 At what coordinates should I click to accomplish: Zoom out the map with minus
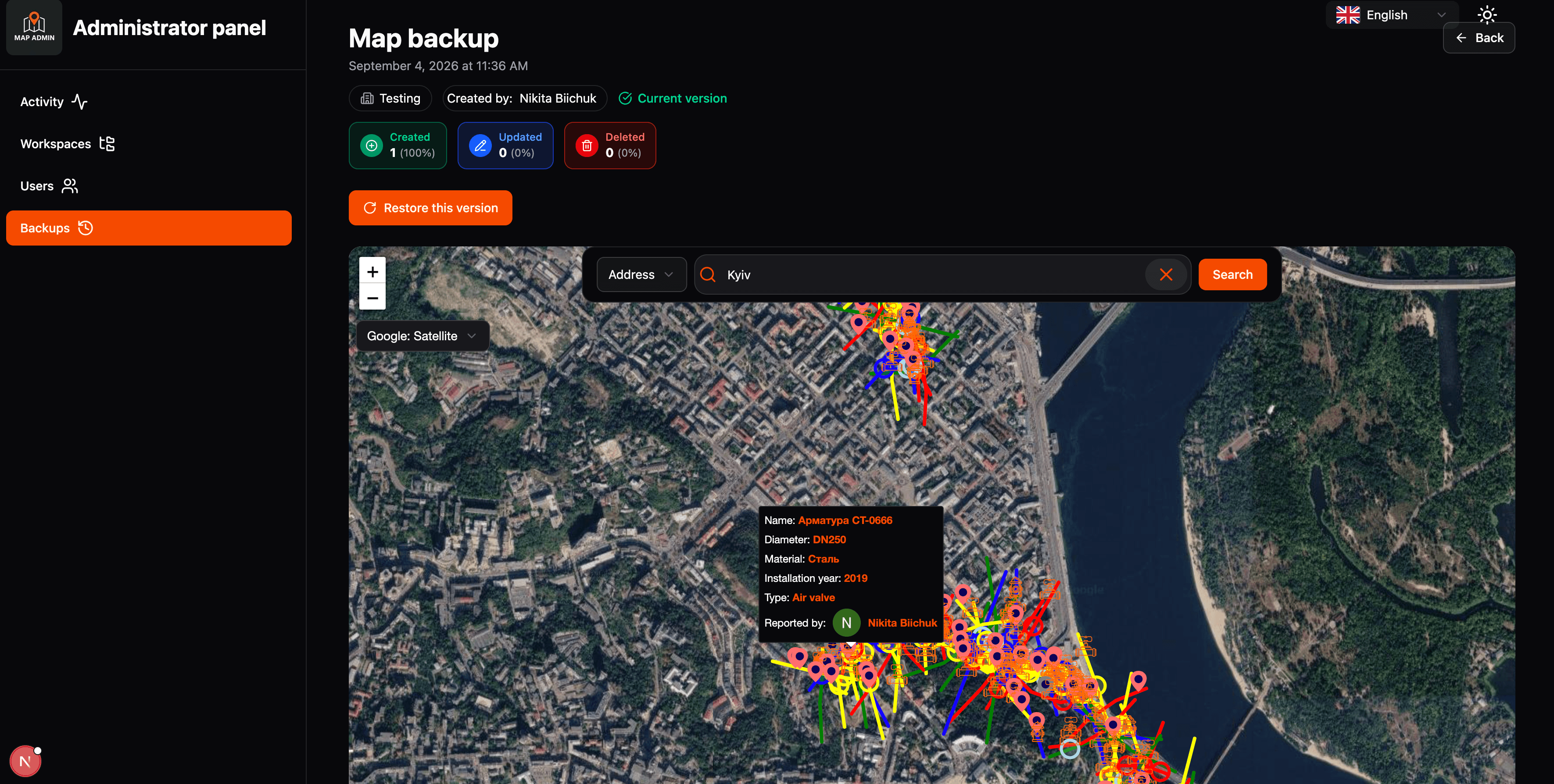pyautogui.click(x=372, y=297)
